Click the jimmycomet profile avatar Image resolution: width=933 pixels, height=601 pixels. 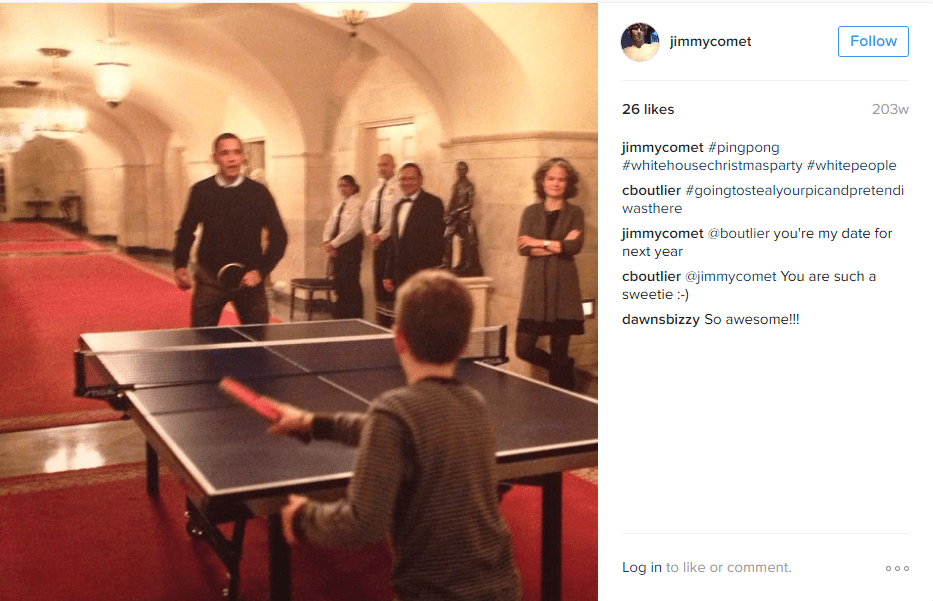click(x=640, y=42)
